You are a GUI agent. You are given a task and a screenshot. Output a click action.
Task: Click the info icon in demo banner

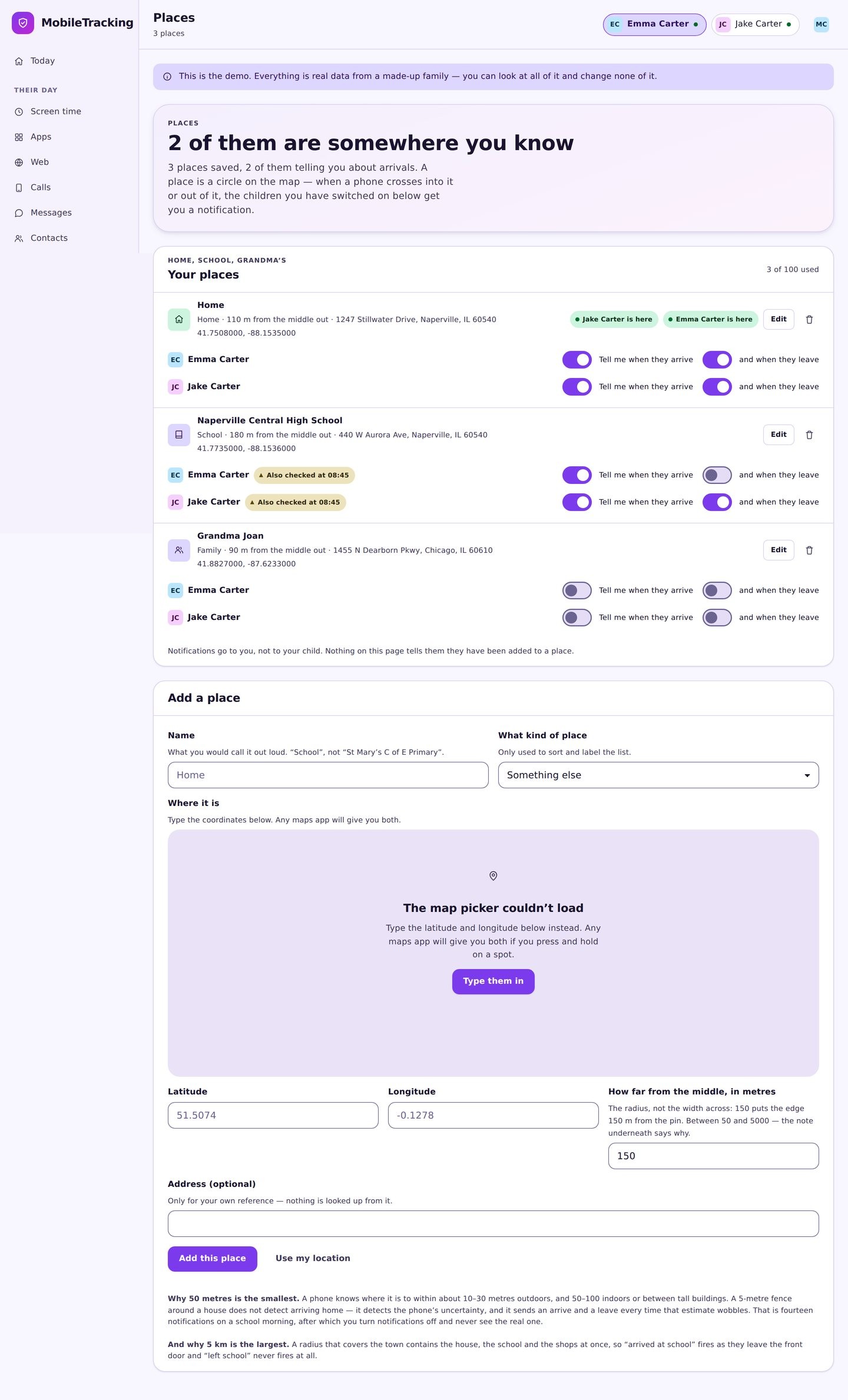167,77
